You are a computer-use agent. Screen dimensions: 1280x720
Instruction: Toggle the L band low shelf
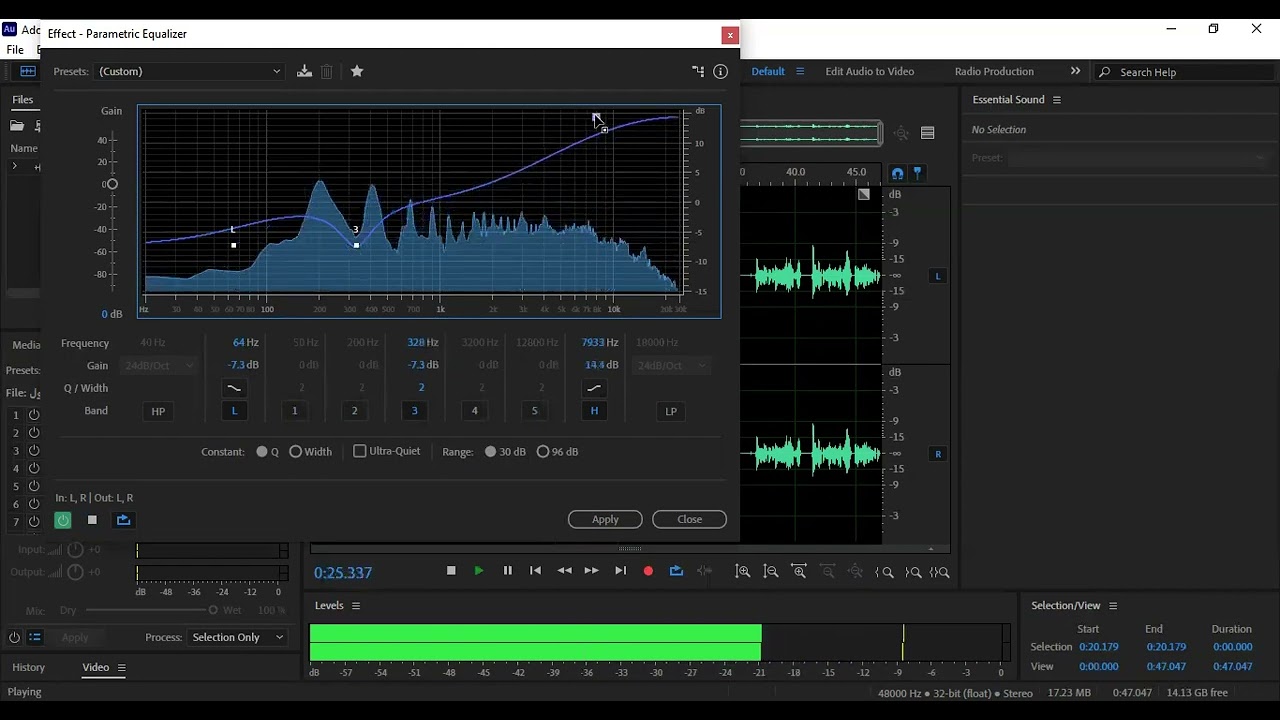[x=234, y=410]
